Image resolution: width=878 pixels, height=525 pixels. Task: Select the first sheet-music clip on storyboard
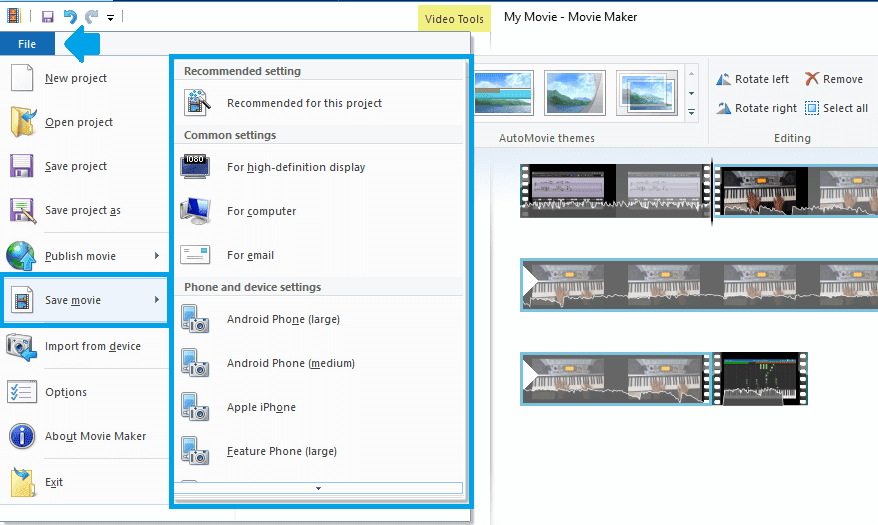(x=615, y=190)
